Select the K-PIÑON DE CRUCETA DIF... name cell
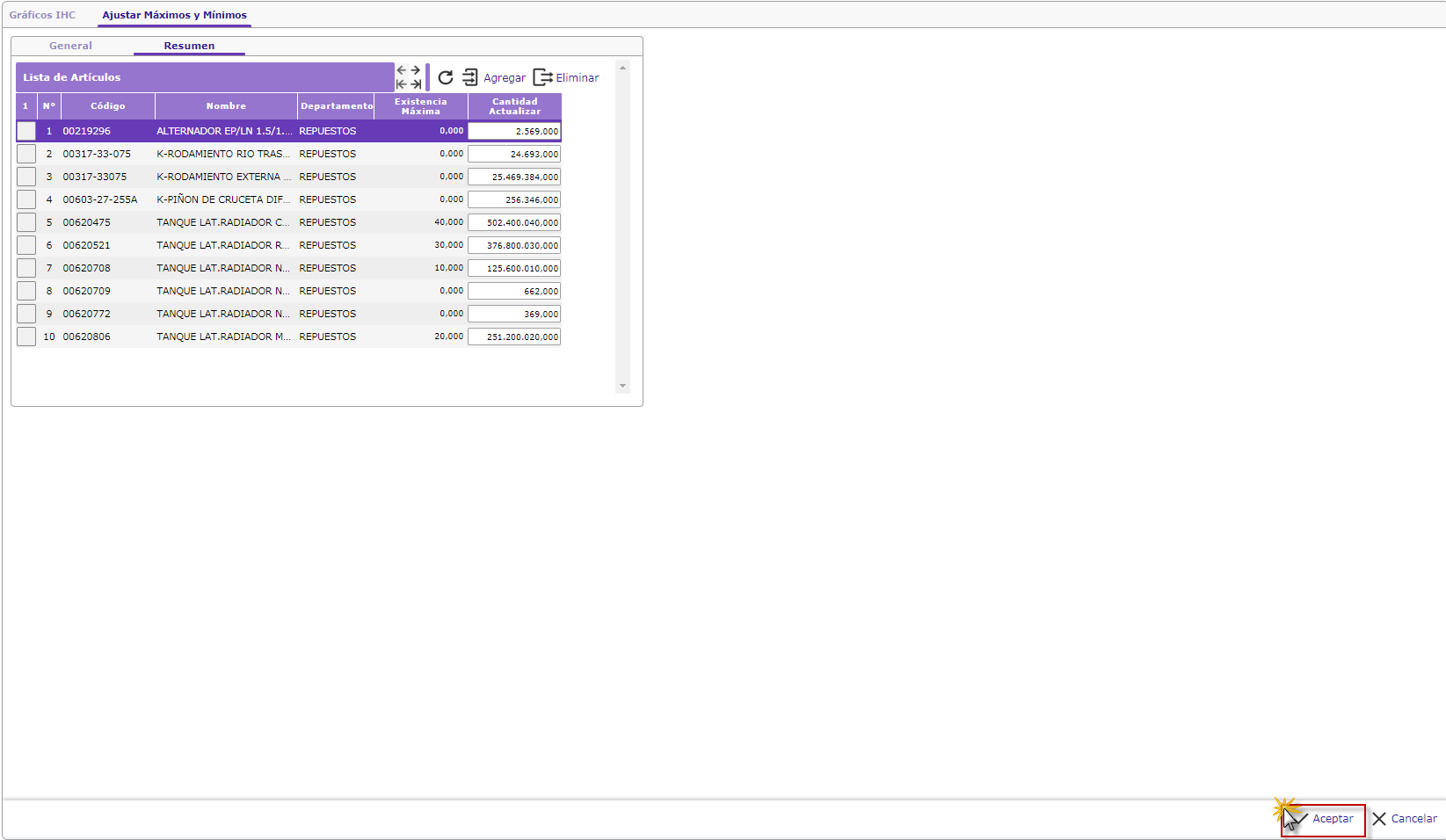Screen dimensions: 1446x840 [225, 199]
